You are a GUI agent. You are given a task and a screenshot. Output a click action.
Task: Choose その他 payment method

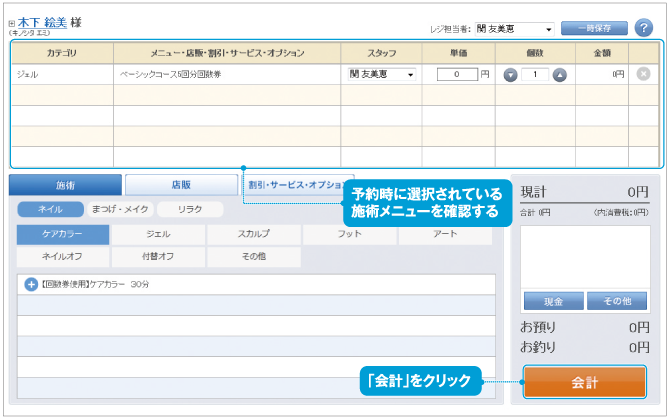[x=617, y=301]
